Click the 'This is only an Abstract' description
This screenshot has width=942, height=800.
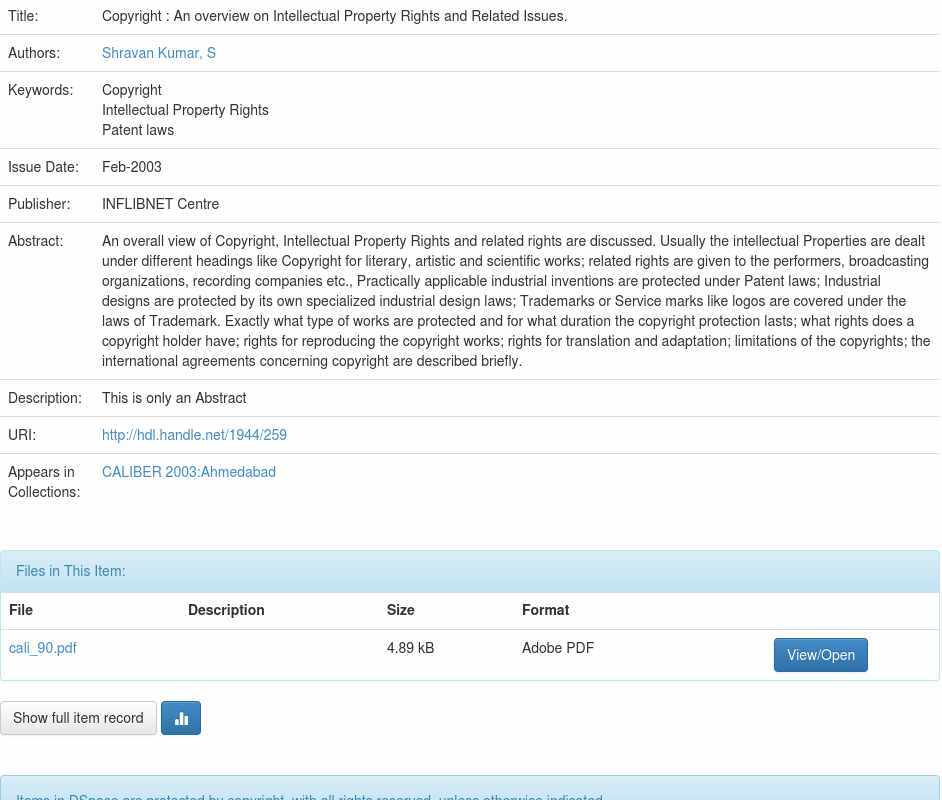[174, 398]
